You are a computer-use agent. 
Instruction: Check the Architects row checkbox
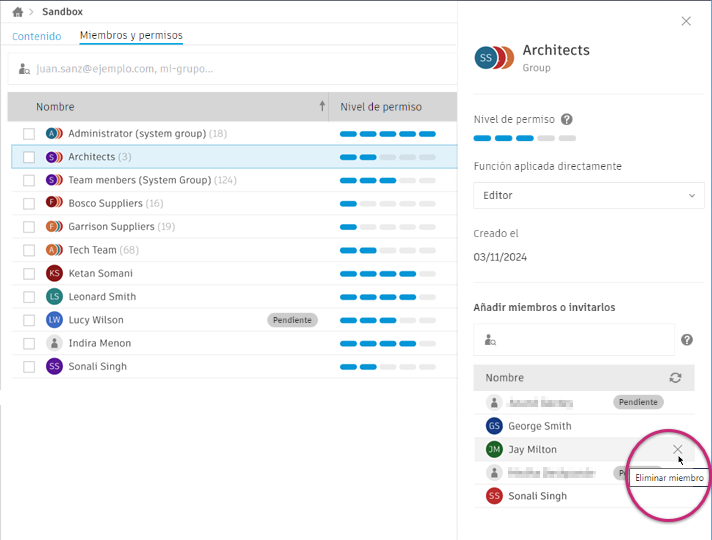(29, 157)
